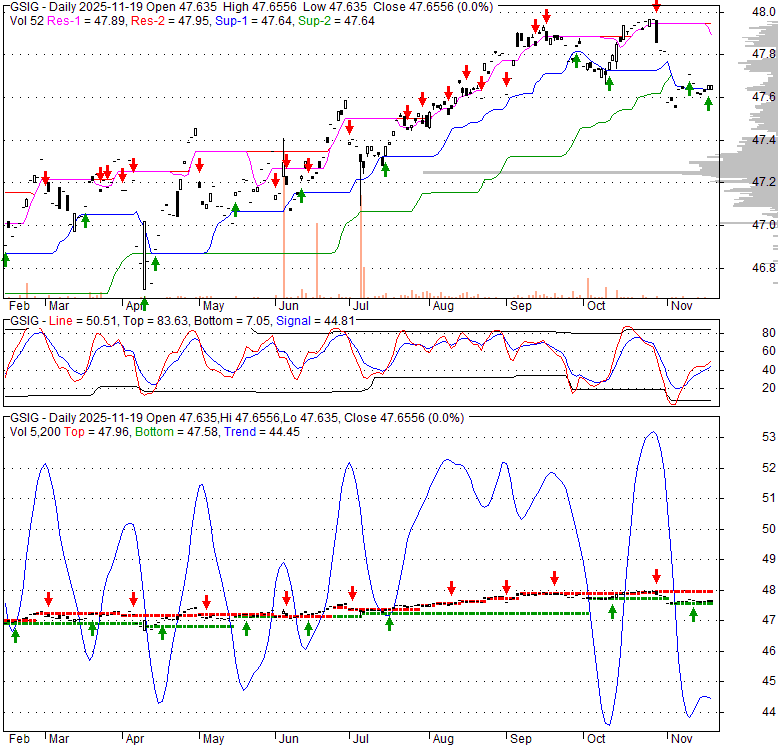
Task: Click the green up arrow below April's price low
Action: 144,301
